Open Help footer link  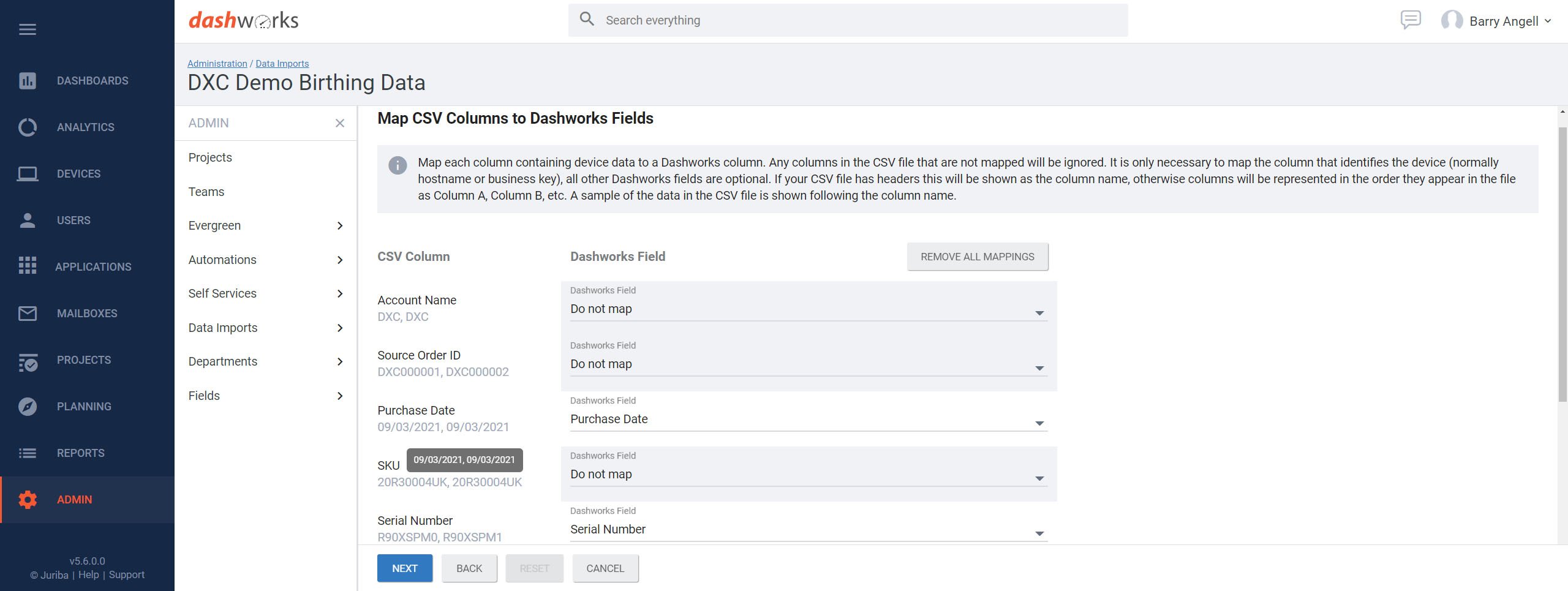tap(89, 574)
